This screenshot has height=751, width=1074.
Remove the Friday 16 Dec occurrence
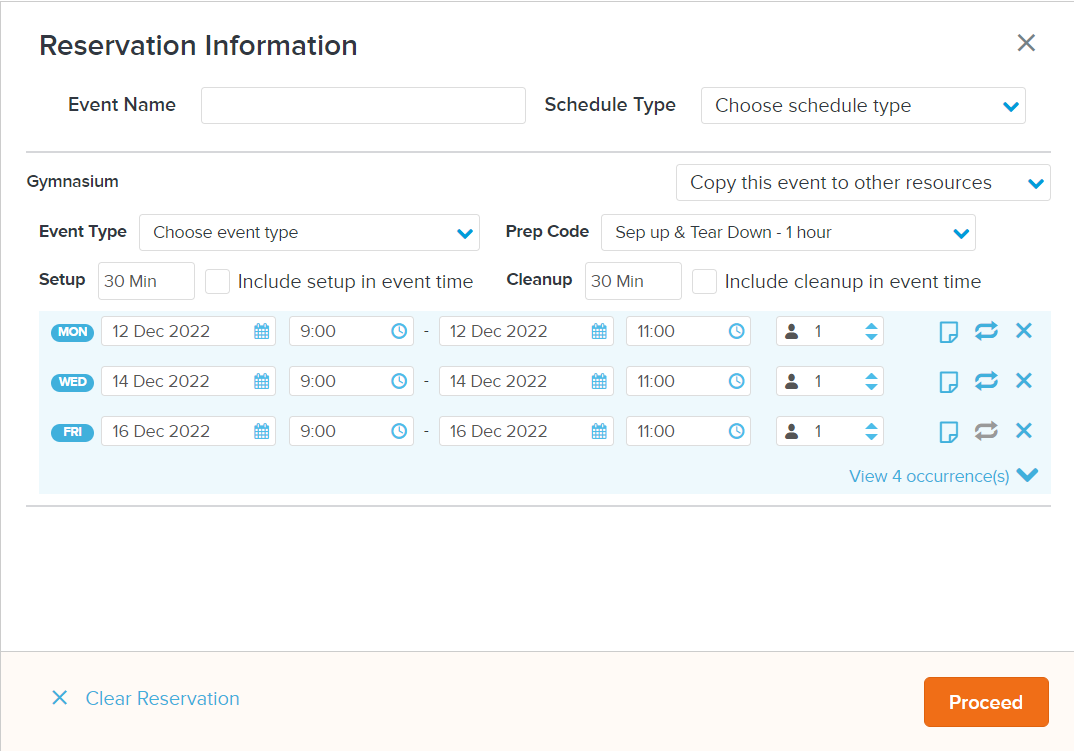pyautogui.click(x=1023, y=430)
